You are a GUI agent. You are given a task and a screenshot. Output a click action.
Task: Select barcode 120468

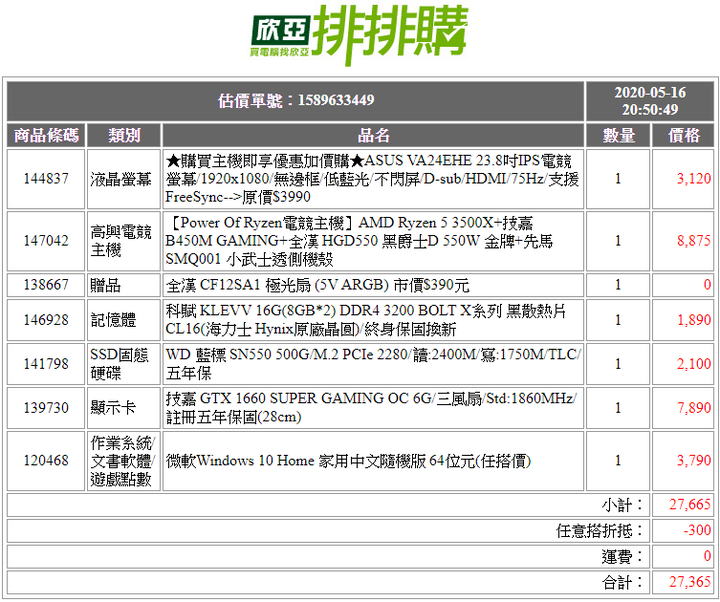(46, 461)
